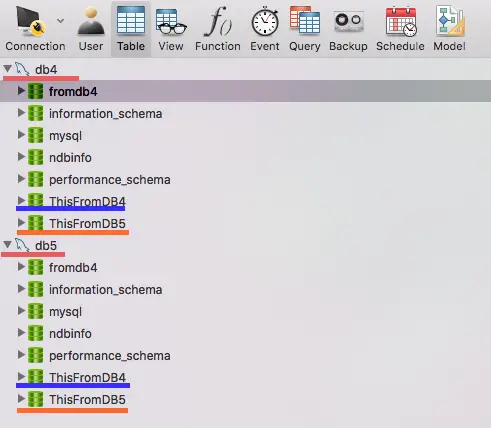Click the Query toolbar icon
The height and width of the screenshot is (428, 491).
click(x=305, y=21)
